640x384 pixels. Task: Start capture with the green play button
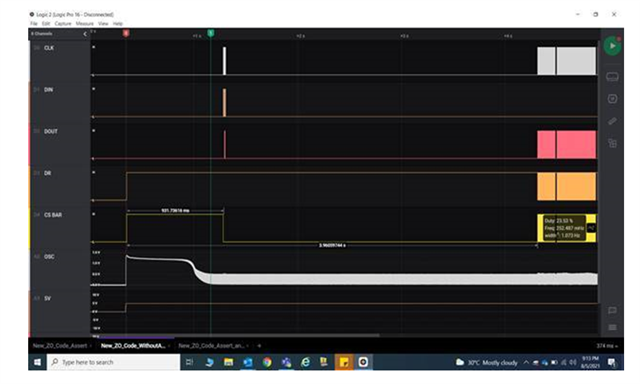click(612, 46)
